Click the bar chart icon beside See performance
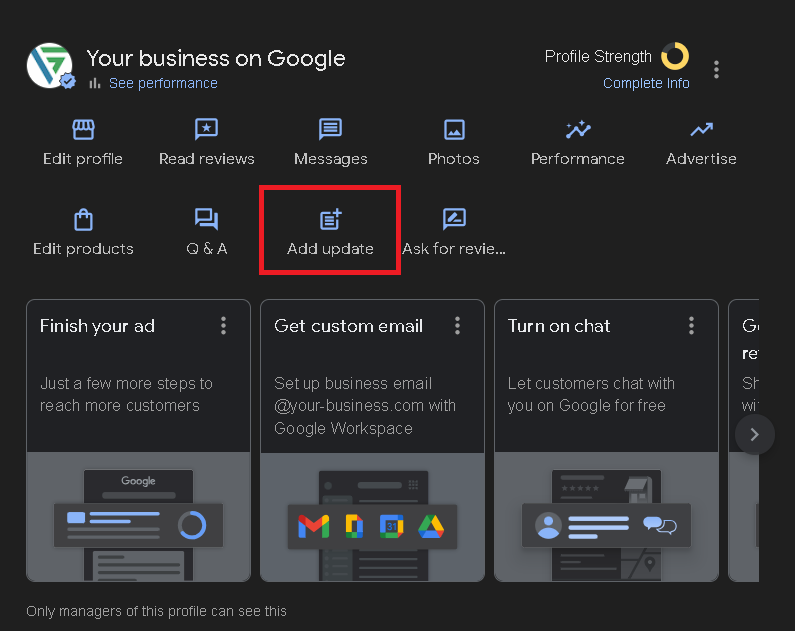795x631 pixels. (94, 83)
